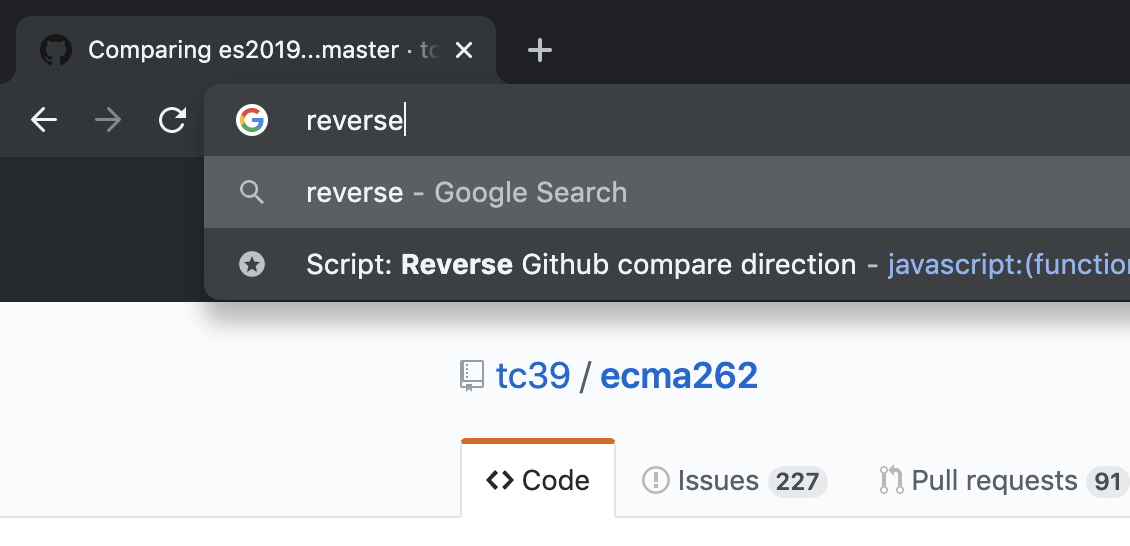Click the repository book icon beside tc39
Viewport: 1130px width, 546px height.
(472, 376)
